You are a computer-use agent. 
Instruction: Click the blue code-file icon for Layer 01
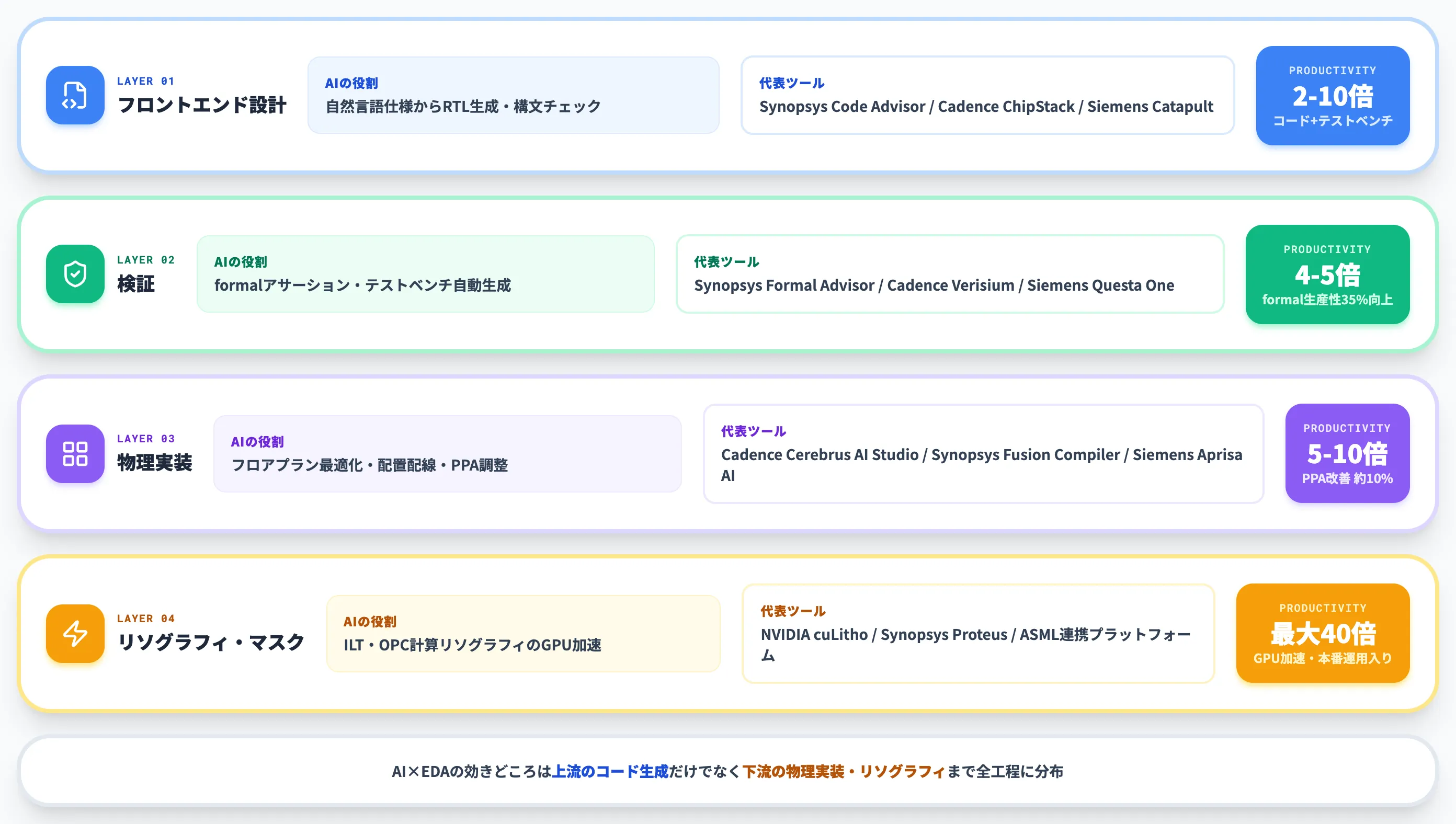click(x=75, y=95)
